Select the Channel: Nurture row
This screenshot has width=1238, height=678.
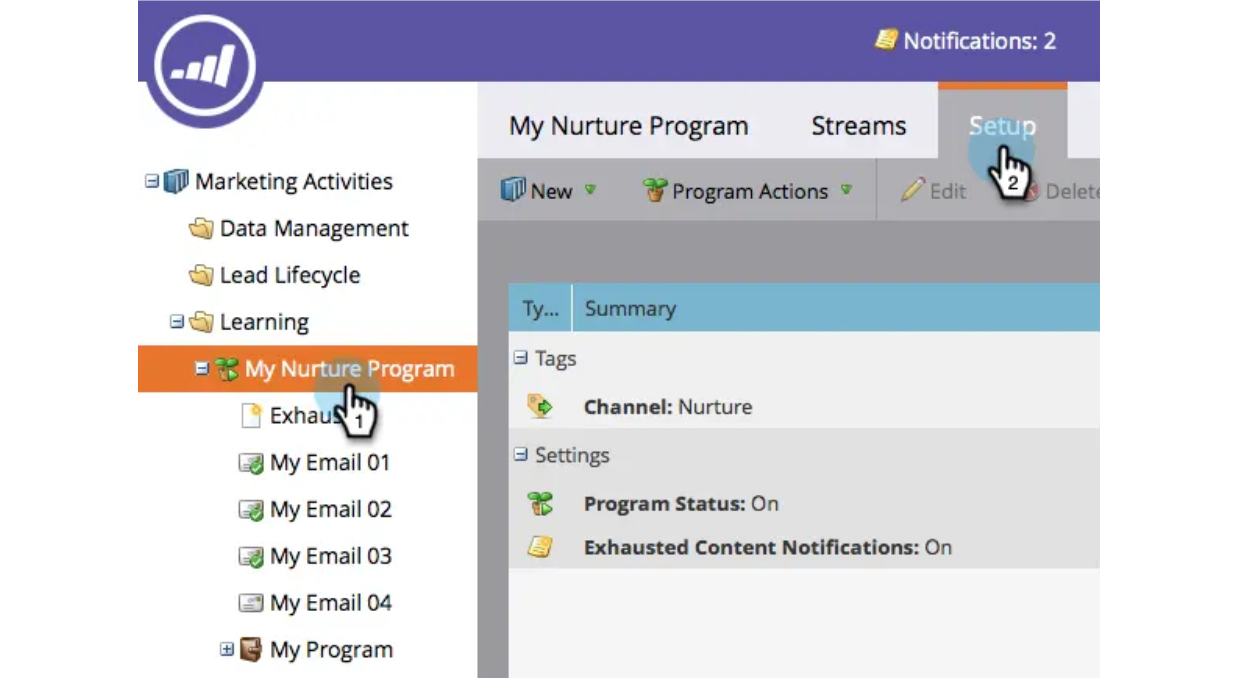coord(804,407)
